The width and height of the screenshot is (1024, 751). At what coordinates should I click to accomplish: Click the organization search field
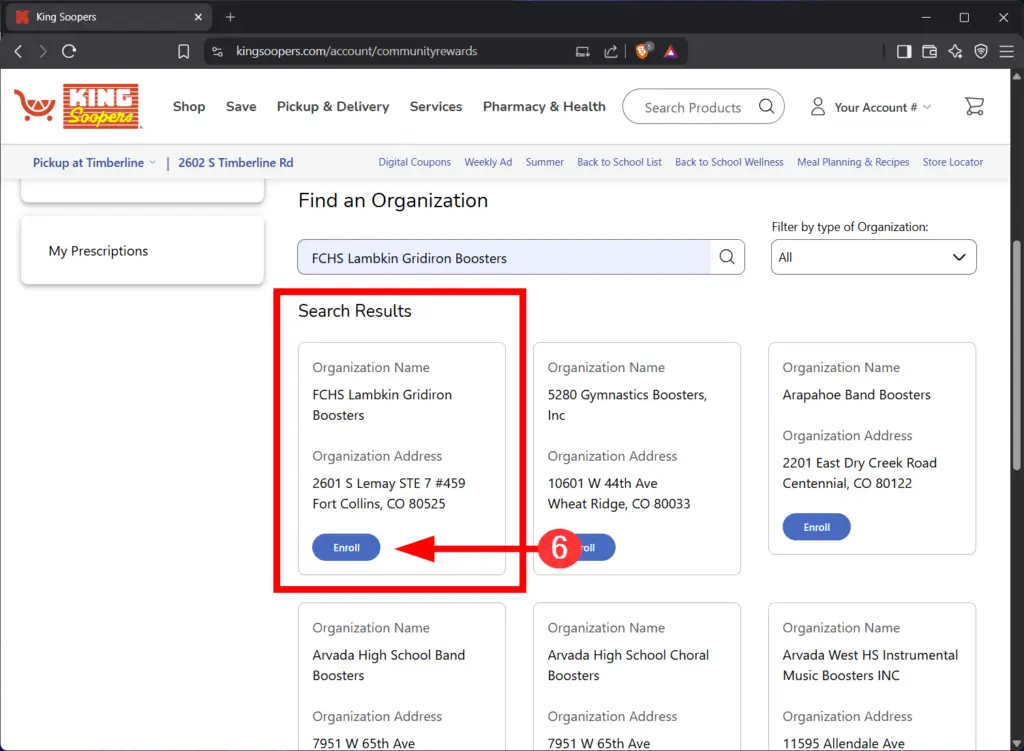[504, 257]
